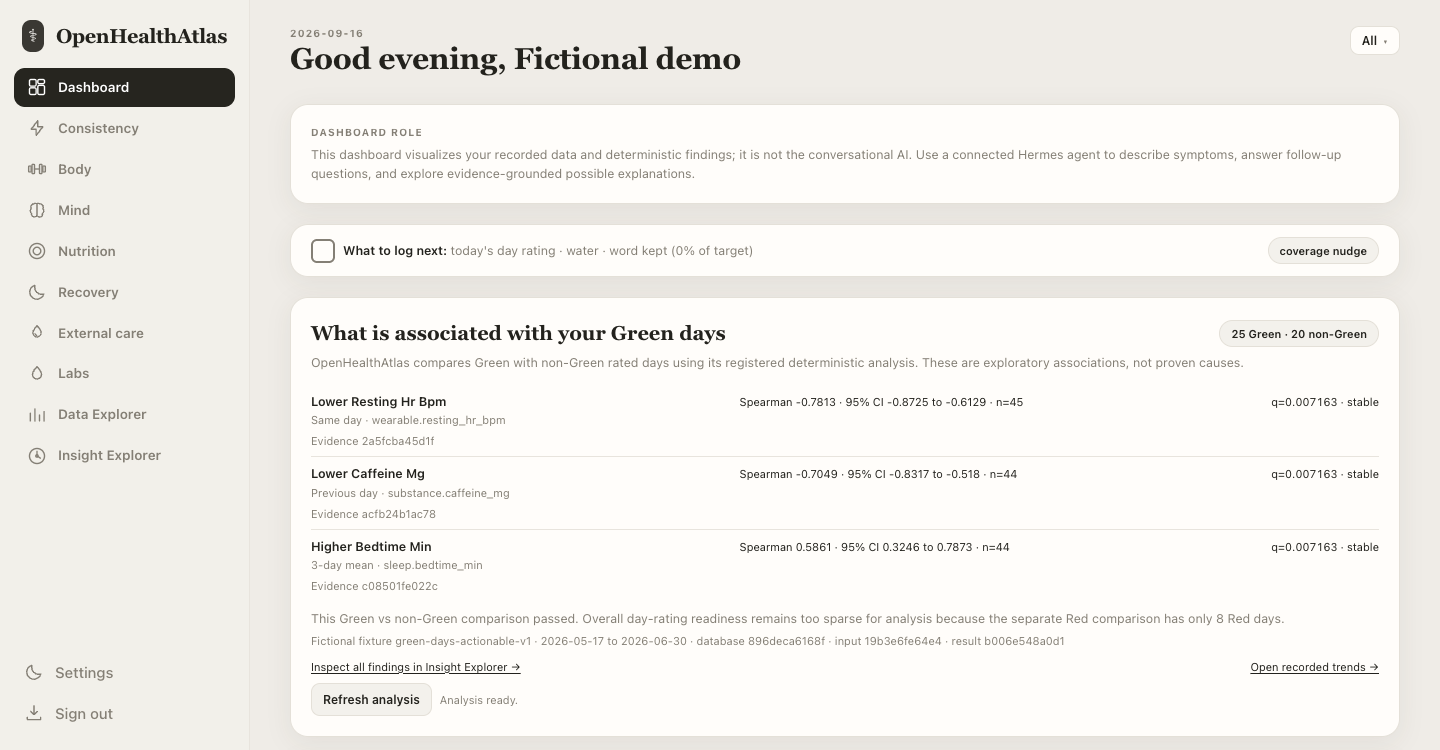This screenshot has width=1440, height=750.
Task: Click Evidence acfb24b1ac78 text
Action: (373, 514)
